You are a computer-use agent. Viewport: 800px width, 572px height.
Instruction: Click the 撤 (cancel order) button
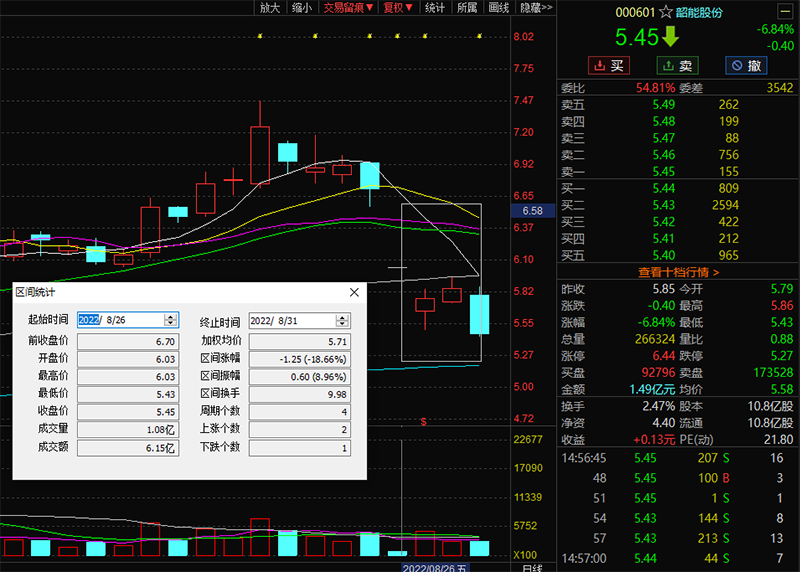pos(746,66)
